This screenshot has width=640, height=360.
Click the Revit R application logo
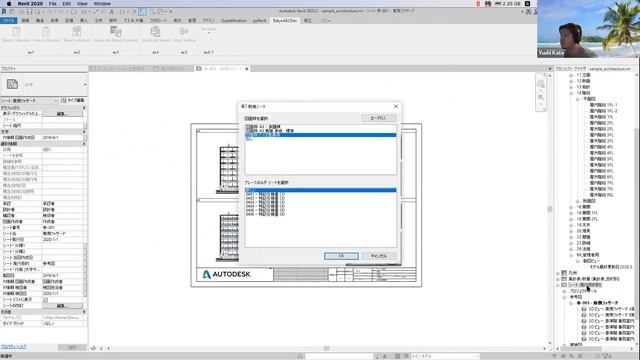click(4, 12)
